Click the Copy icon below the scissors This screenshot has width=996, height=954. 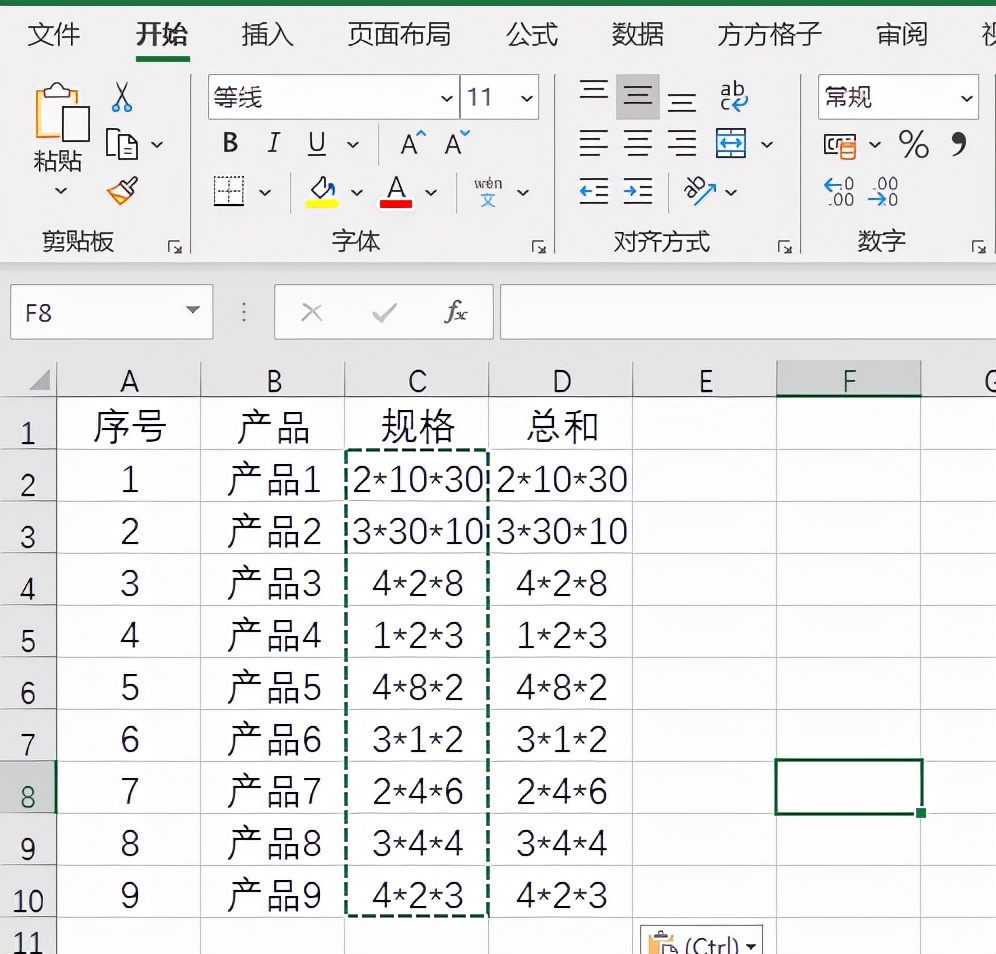[122, 143]
